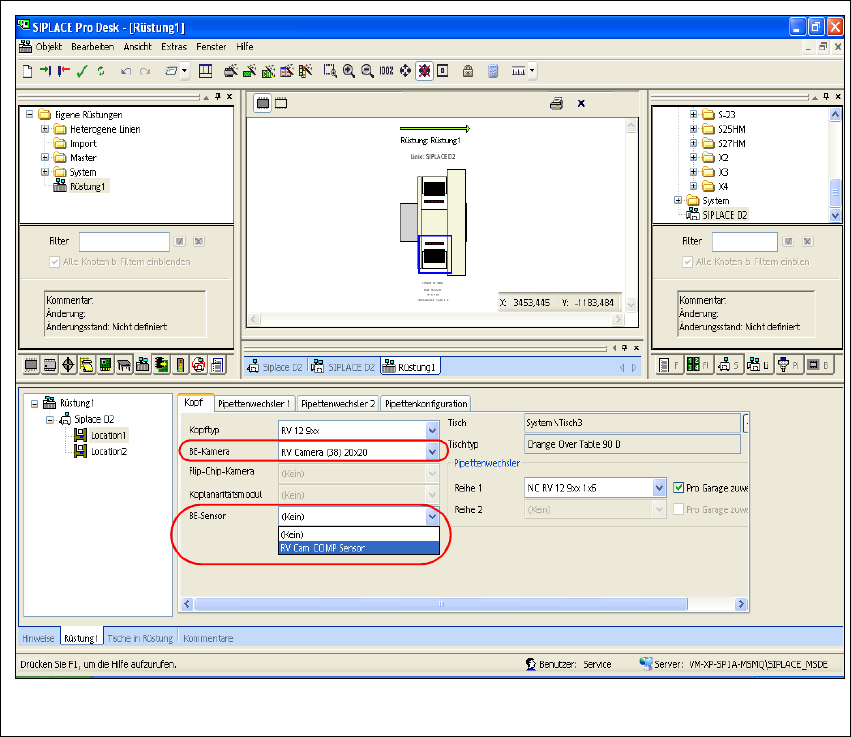Select RV Cam COMP Sensor option

click(359, 548)
